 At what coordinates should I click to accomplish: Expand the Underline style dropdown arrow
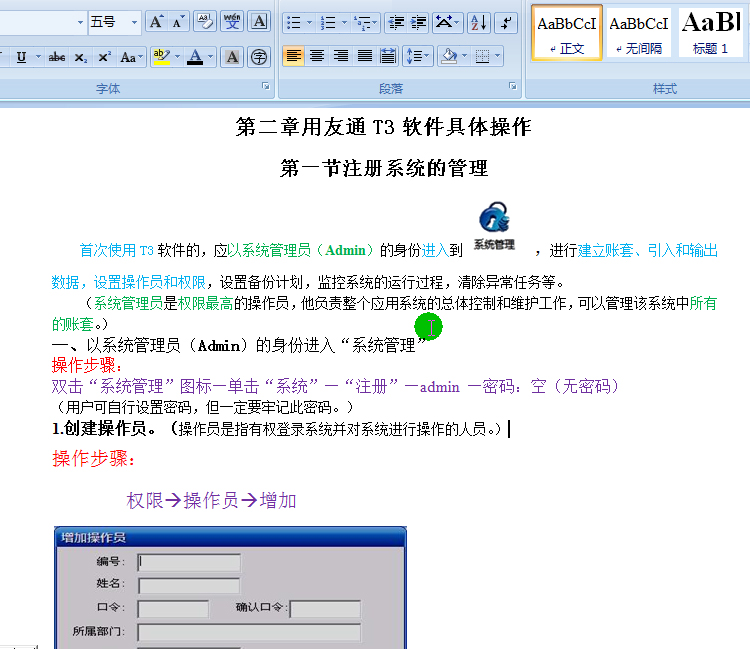(38, 57)
